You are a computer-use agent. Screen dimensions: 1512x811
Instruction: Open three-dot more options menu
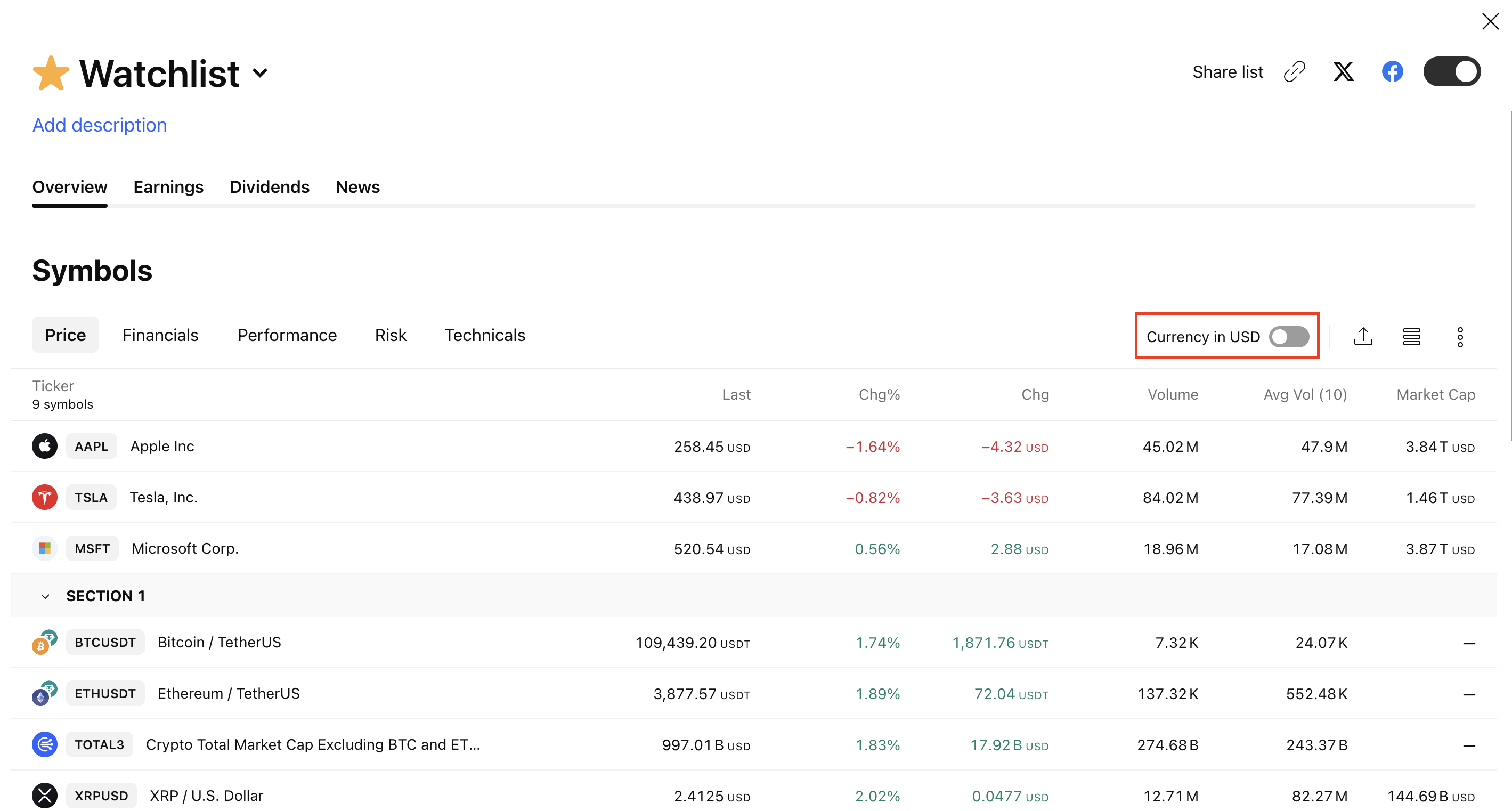coord(1460,337)
